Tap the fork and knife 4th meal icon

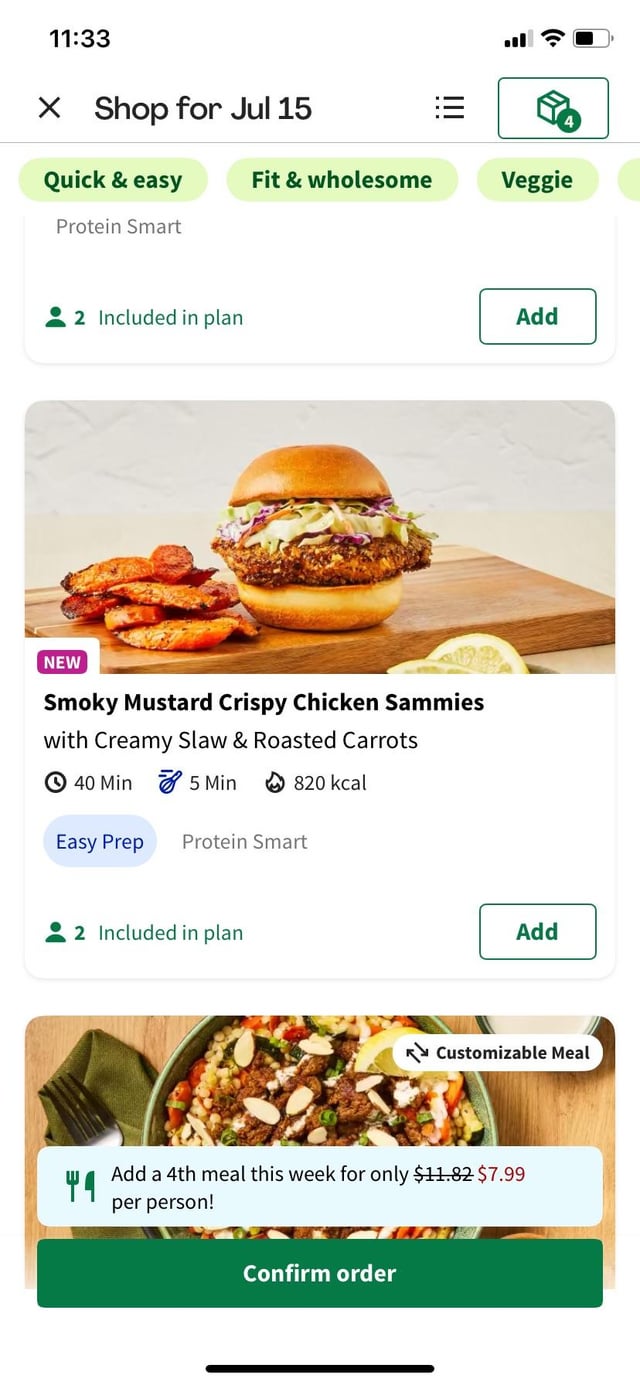[x=80, y=1186]
